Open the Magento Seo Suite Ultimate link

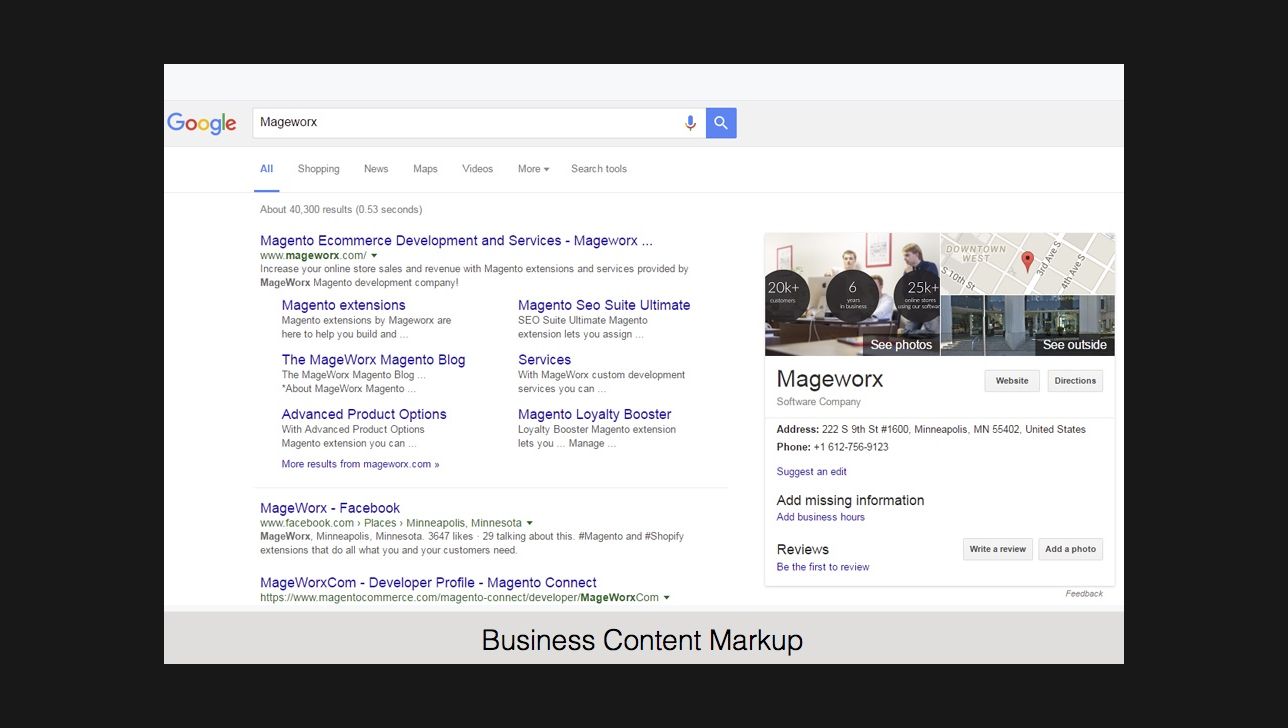(604, 305)
